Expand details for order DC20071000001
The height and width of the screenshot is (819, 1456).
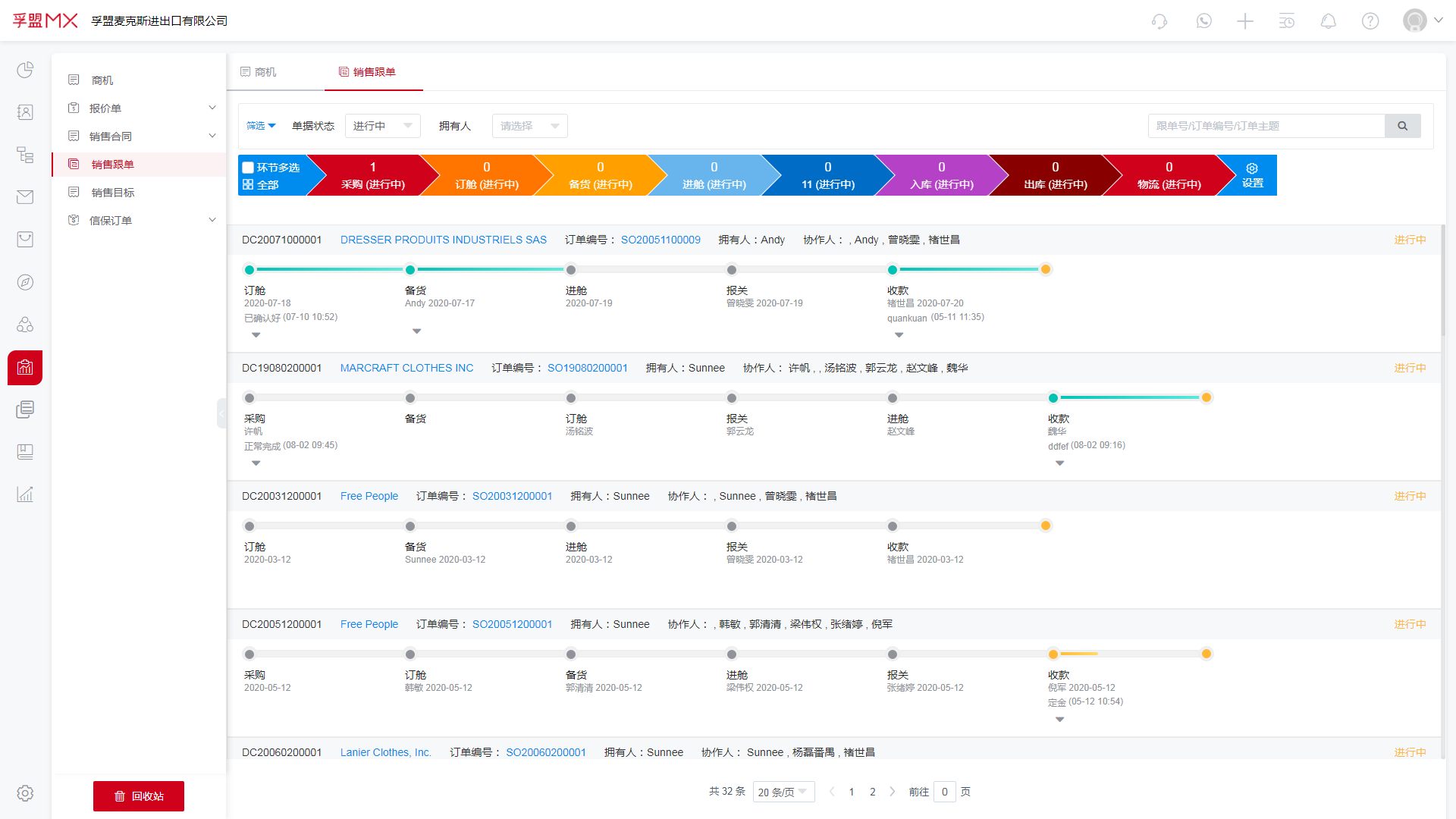(x=256, y=334)
